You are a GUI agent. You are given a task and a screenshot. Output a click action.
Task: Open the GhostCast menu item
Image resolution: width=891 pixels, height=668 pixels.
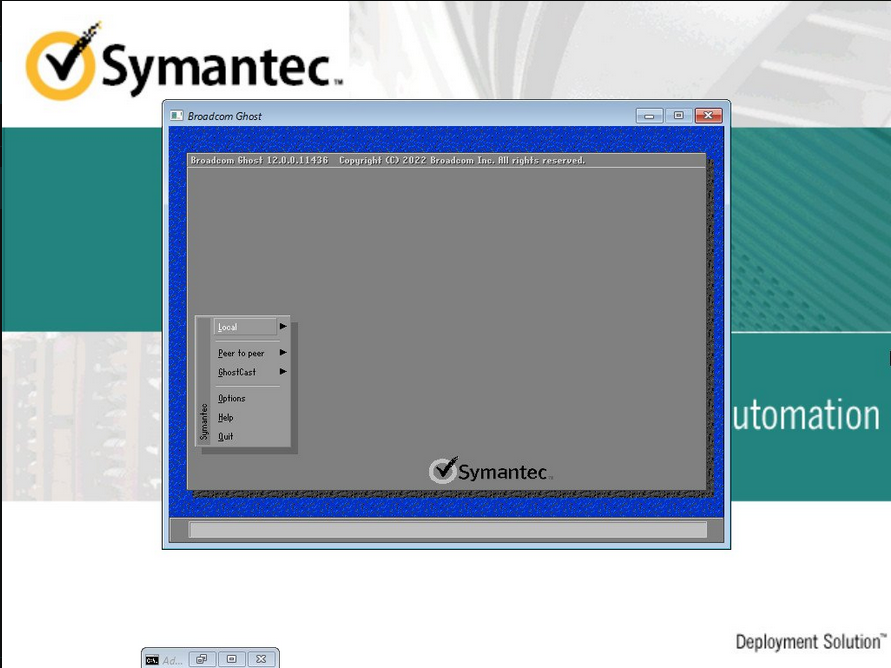pyautogui.click(x=237, y=372)
